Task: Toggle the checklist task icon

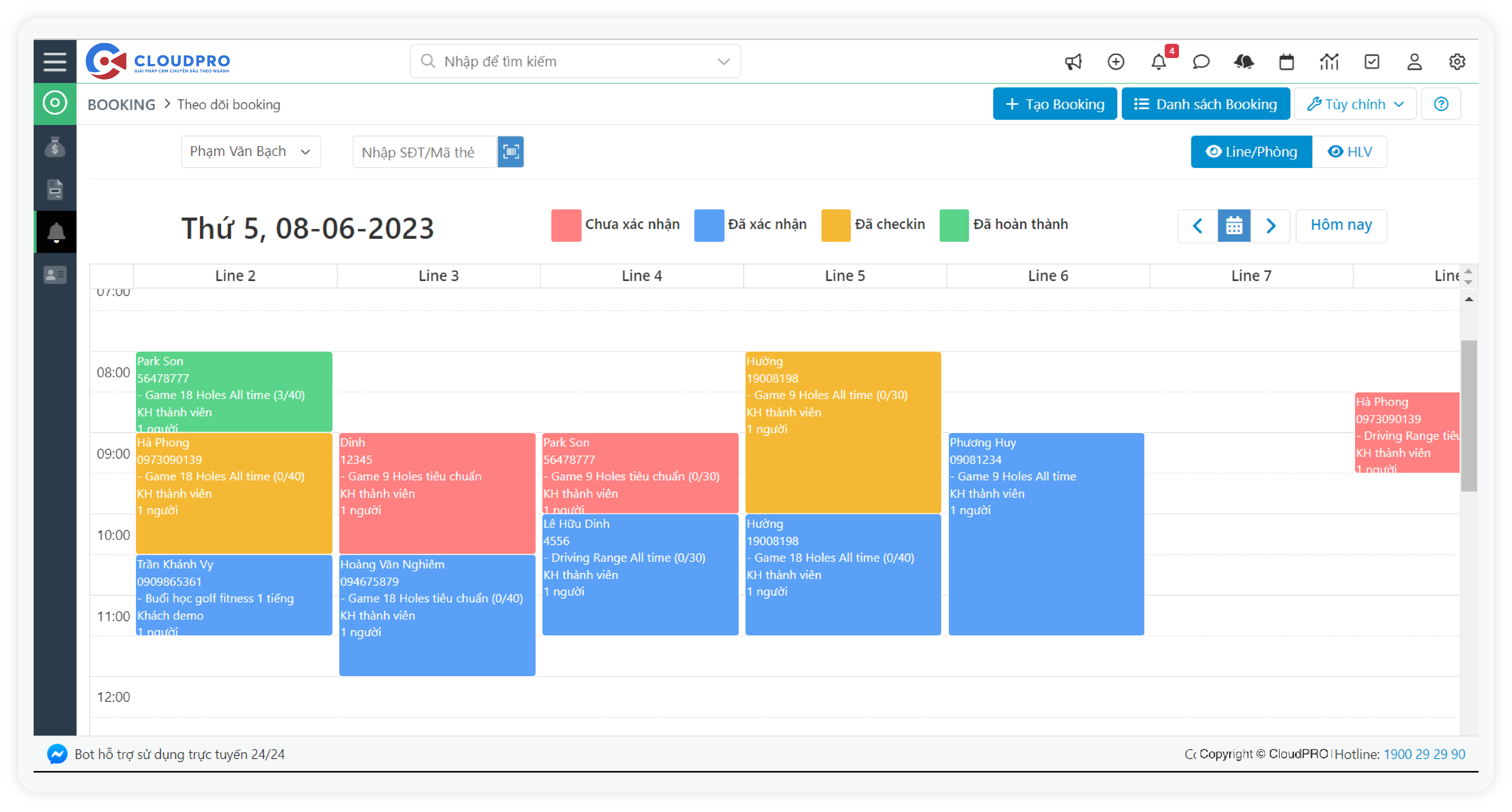Action: click(1372, 61)
